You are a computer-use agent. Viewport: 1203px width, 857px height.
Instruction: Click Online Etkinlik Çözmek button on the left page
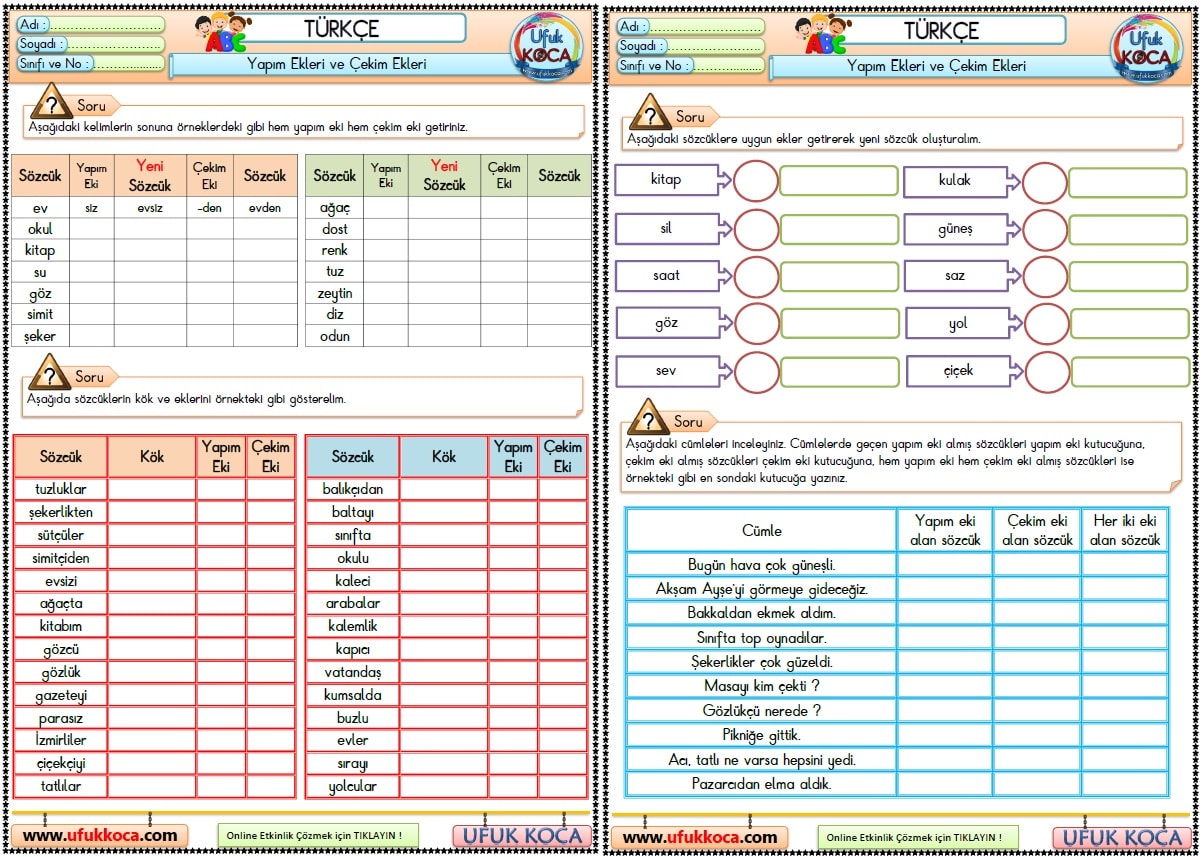pos(318,836)
